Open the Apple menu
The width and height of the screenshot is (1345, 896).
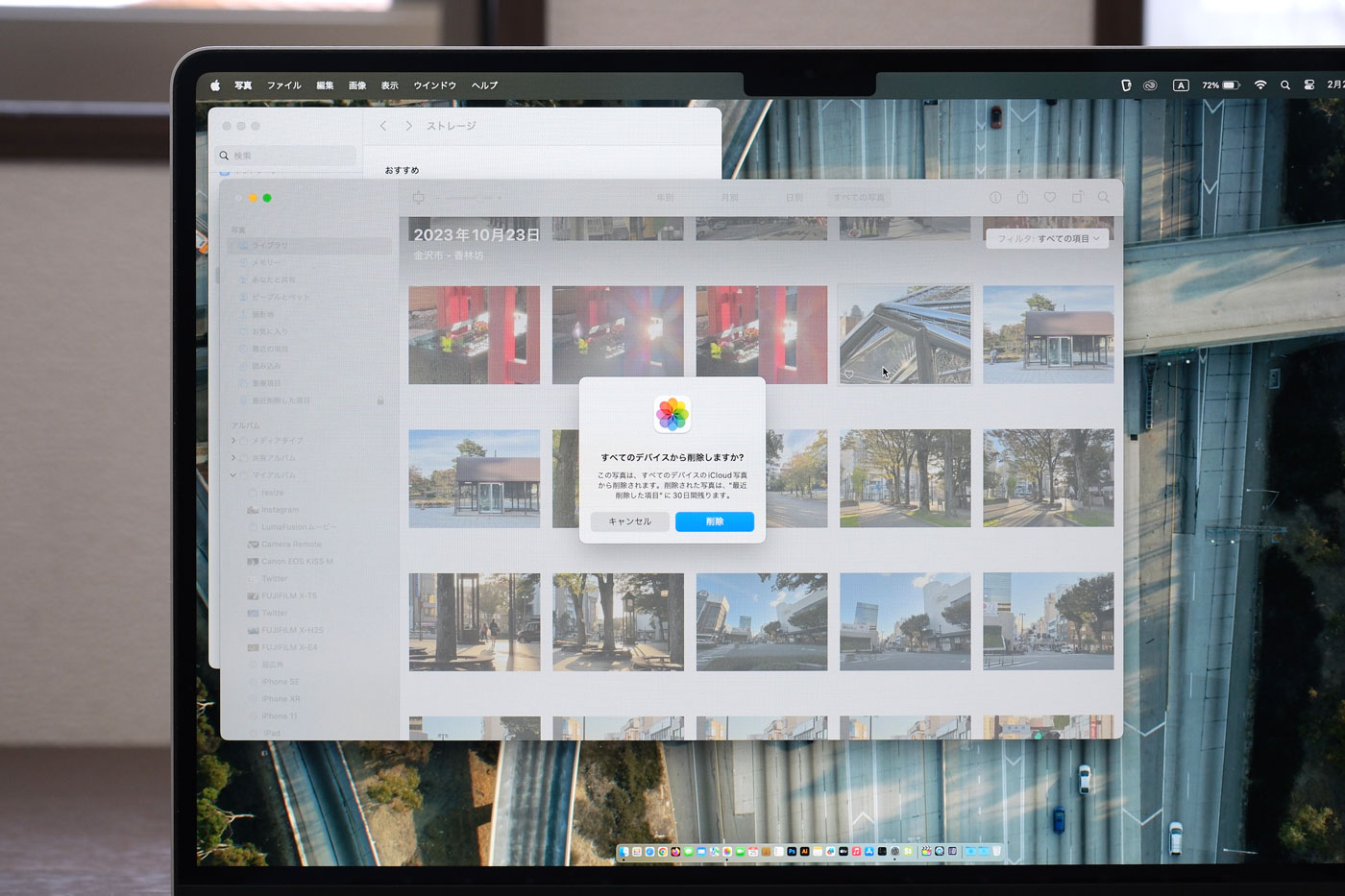(215, 85)
